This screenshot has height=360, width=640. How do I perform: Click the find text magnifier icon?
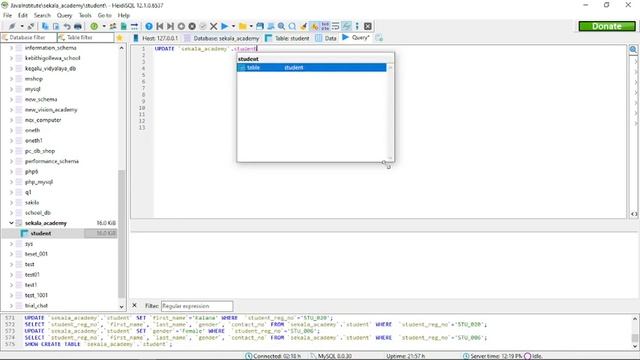click(x=281, y=26)
